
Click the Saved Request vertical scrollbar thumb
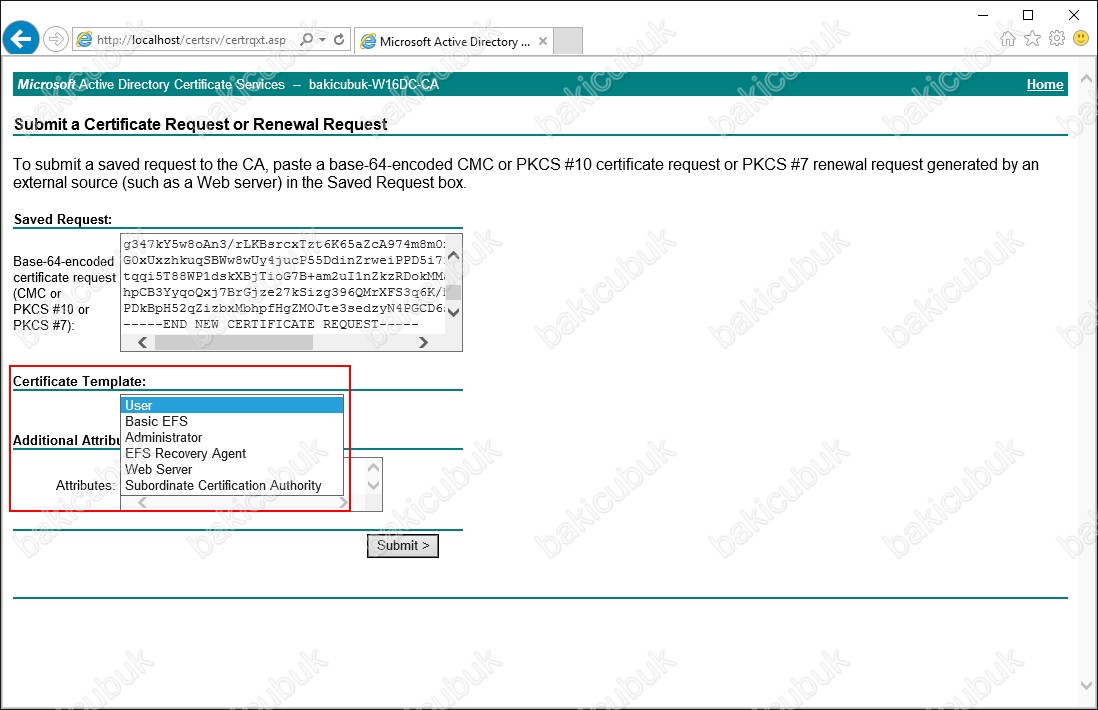[454, 291]
